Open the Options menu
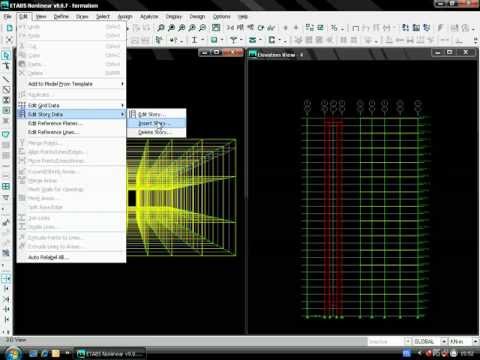Image resolution: width=480 pixels, height=360 pixels. pos(222,16)
